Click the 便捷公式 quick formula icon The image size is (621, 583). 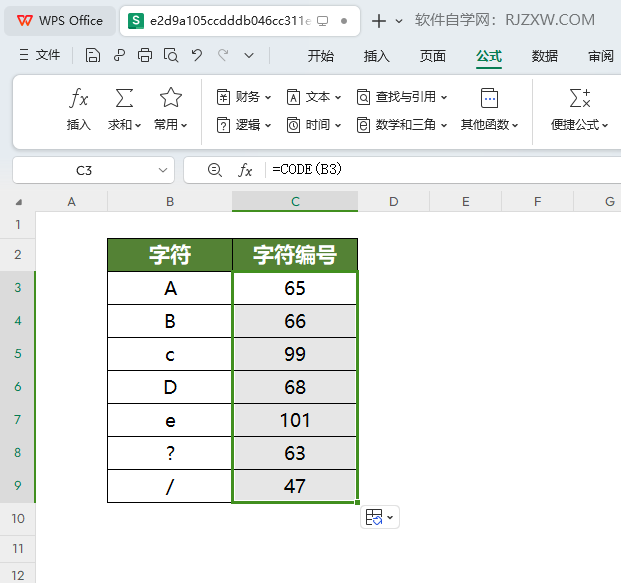click(580, 98)
